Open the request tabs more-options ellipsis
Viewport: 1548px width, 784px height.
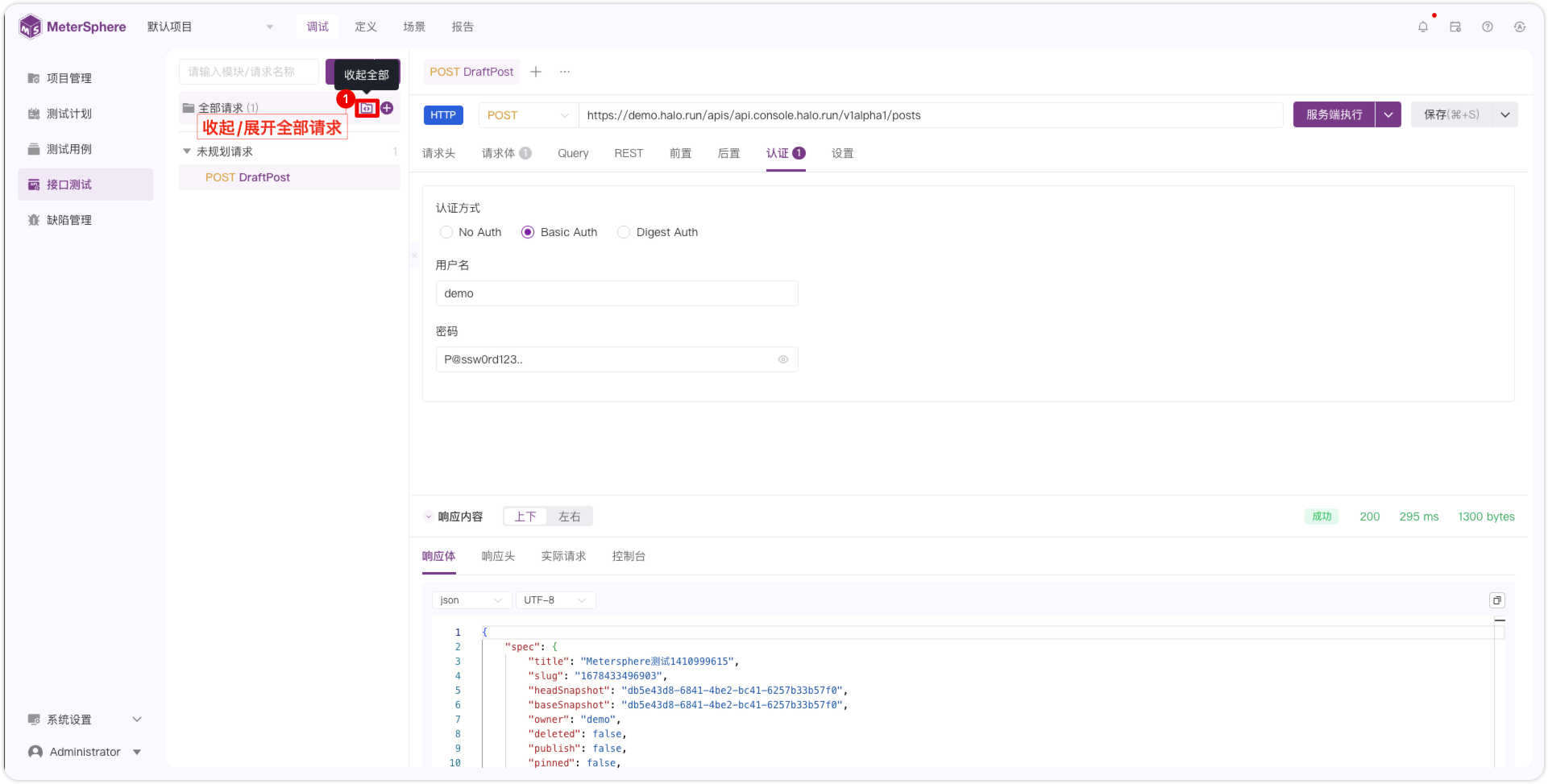click(x=565, y=72)
